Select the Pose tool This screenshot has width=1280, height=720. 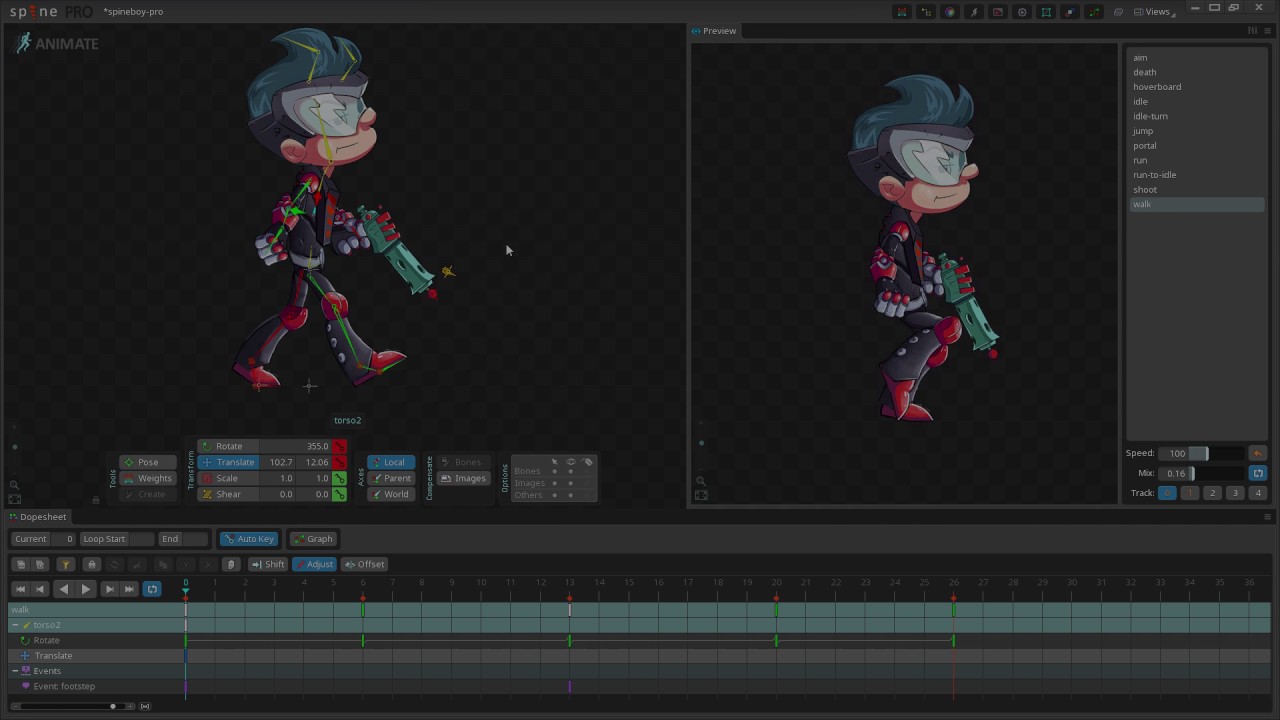148,462
